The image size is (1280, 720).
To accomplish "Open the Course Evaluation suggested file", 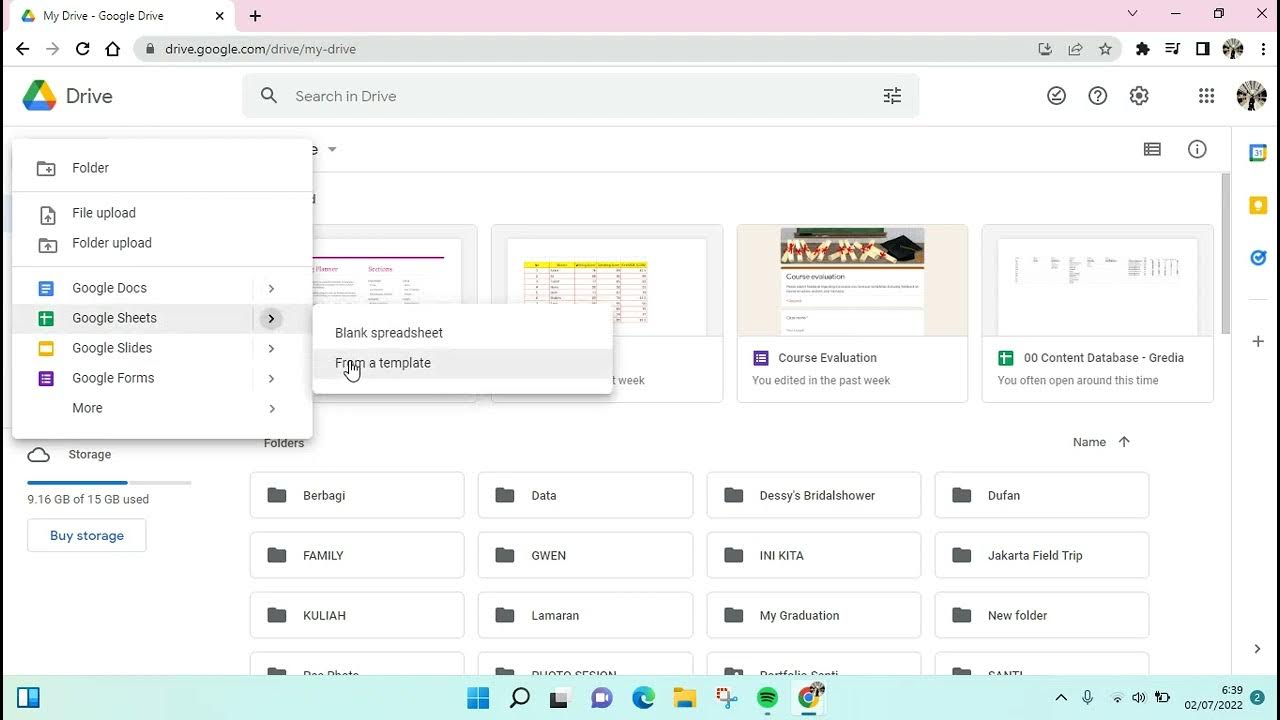I will click(852, 313).
